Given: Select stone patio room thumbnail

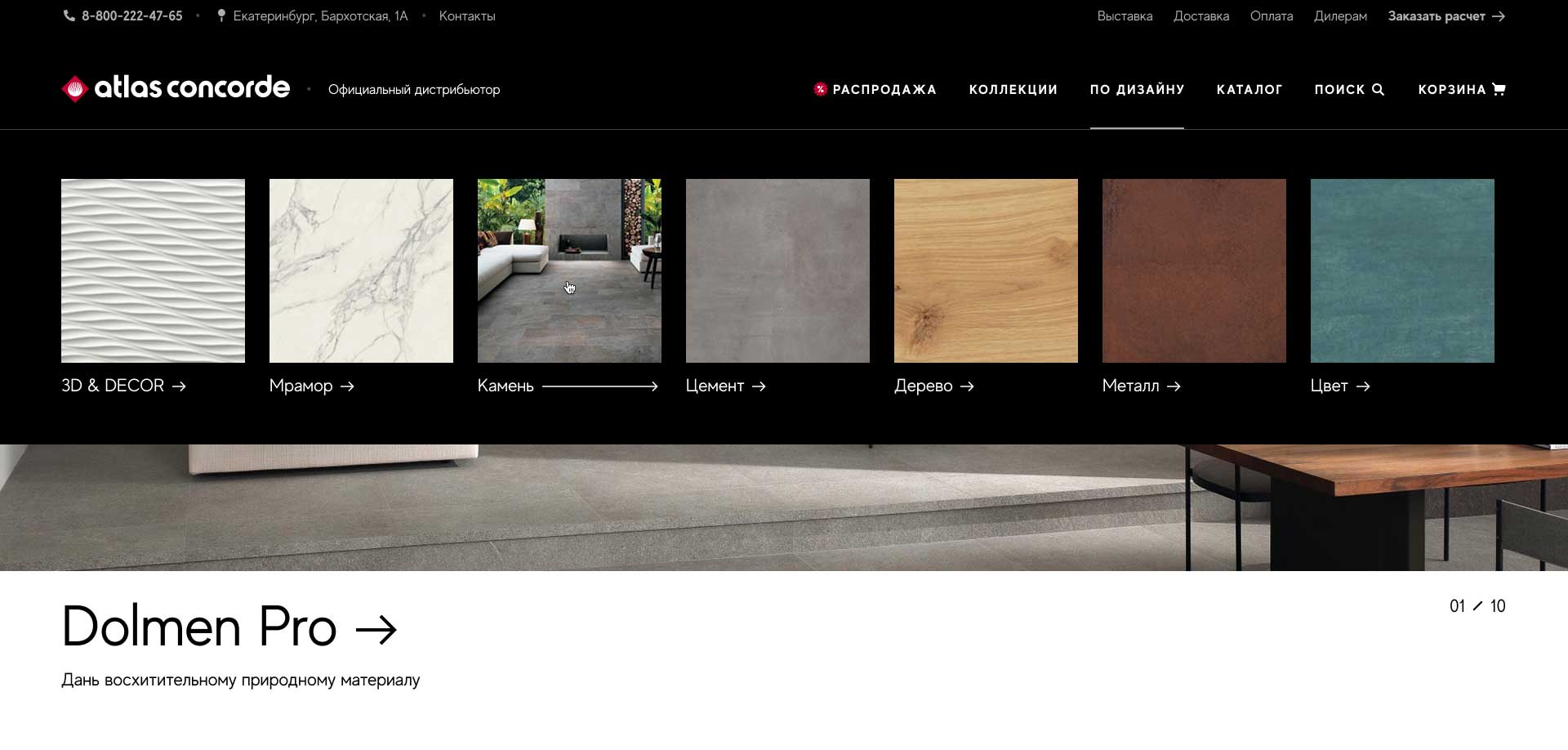Looking at the screenshot, I should point(569,270).
